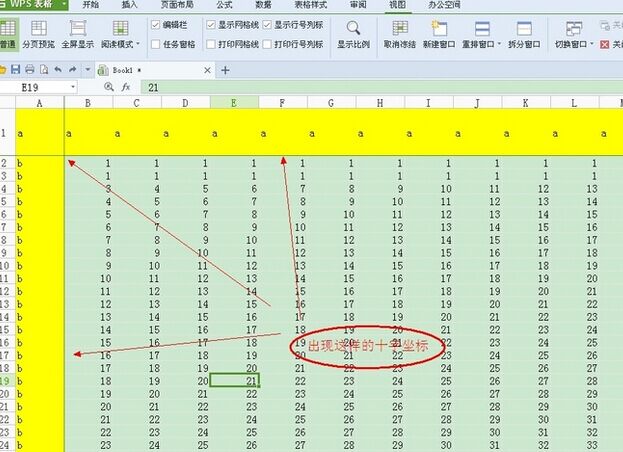Click the name box showing E19

[x=35, y=87]
